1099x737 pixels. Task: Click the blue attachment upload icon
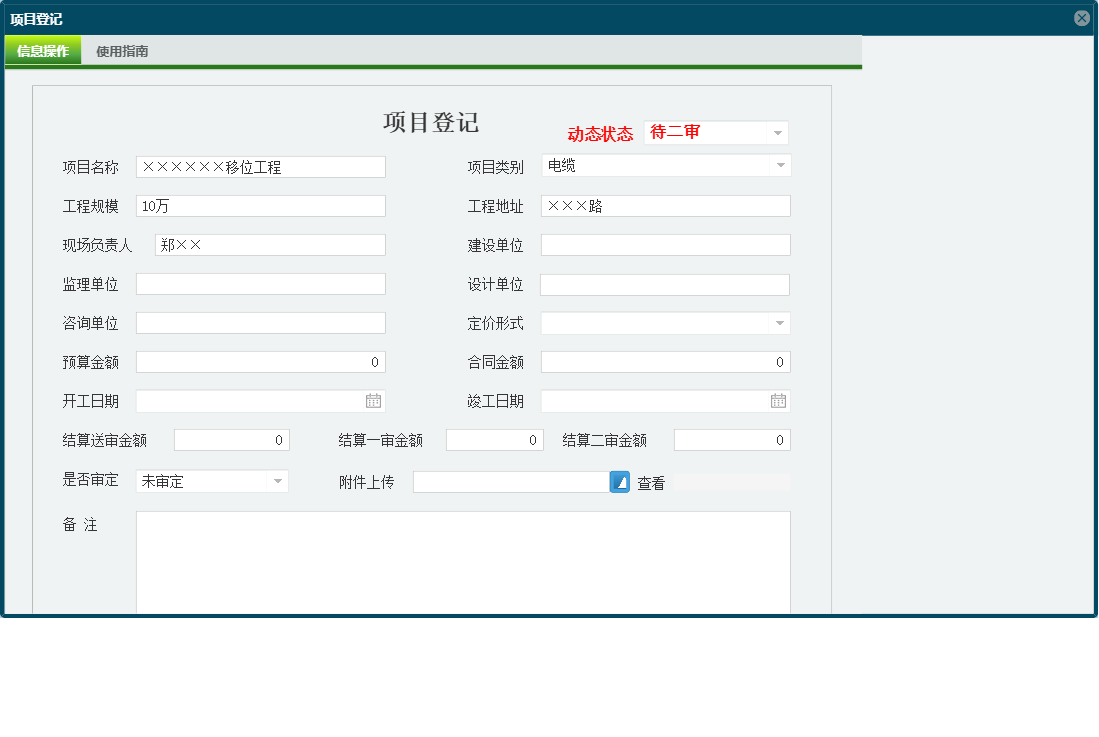(x=620, y=482)
